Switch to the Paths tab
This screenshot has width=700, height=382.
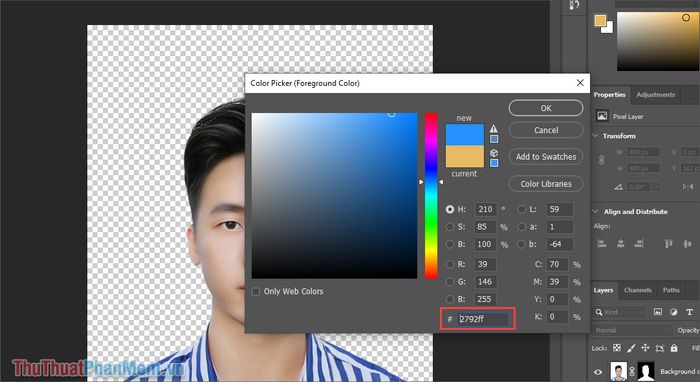click(671, 290)
